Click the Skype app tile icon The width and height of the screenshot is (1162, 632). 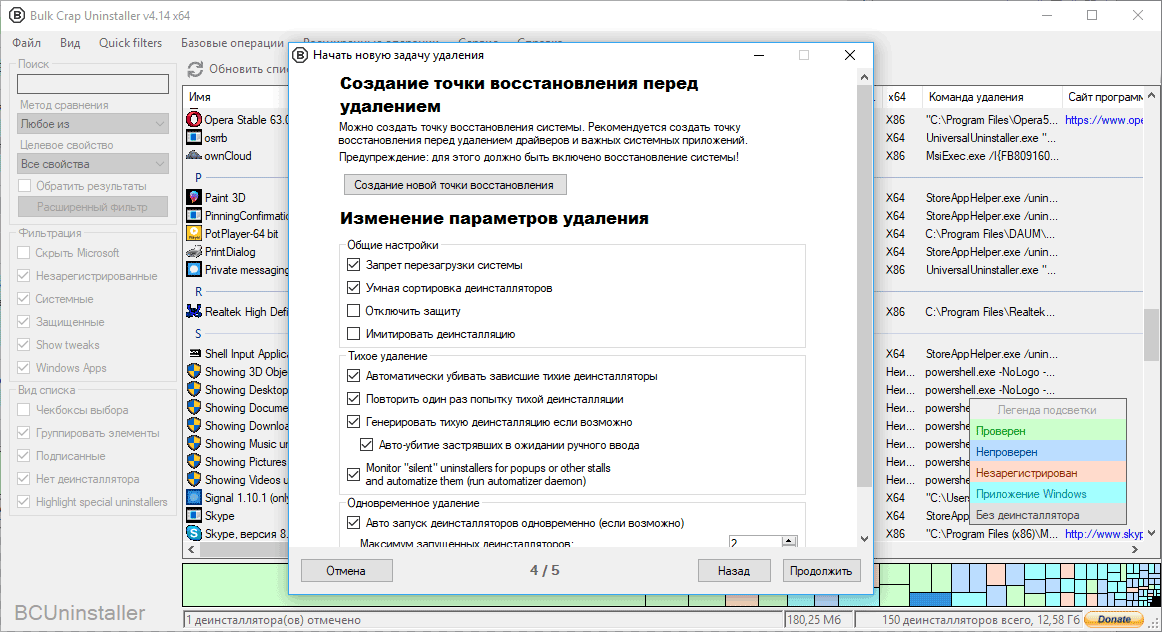194,516
